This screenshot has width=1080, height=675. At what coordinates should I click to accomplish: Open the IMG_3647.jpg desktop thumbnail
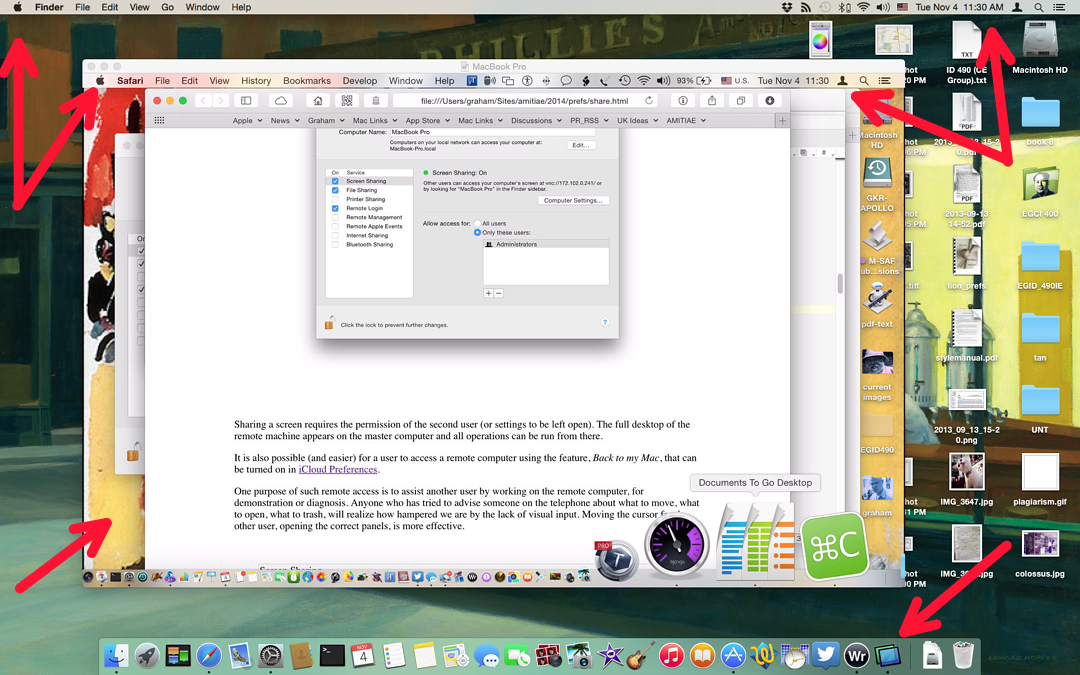(966, 472)
